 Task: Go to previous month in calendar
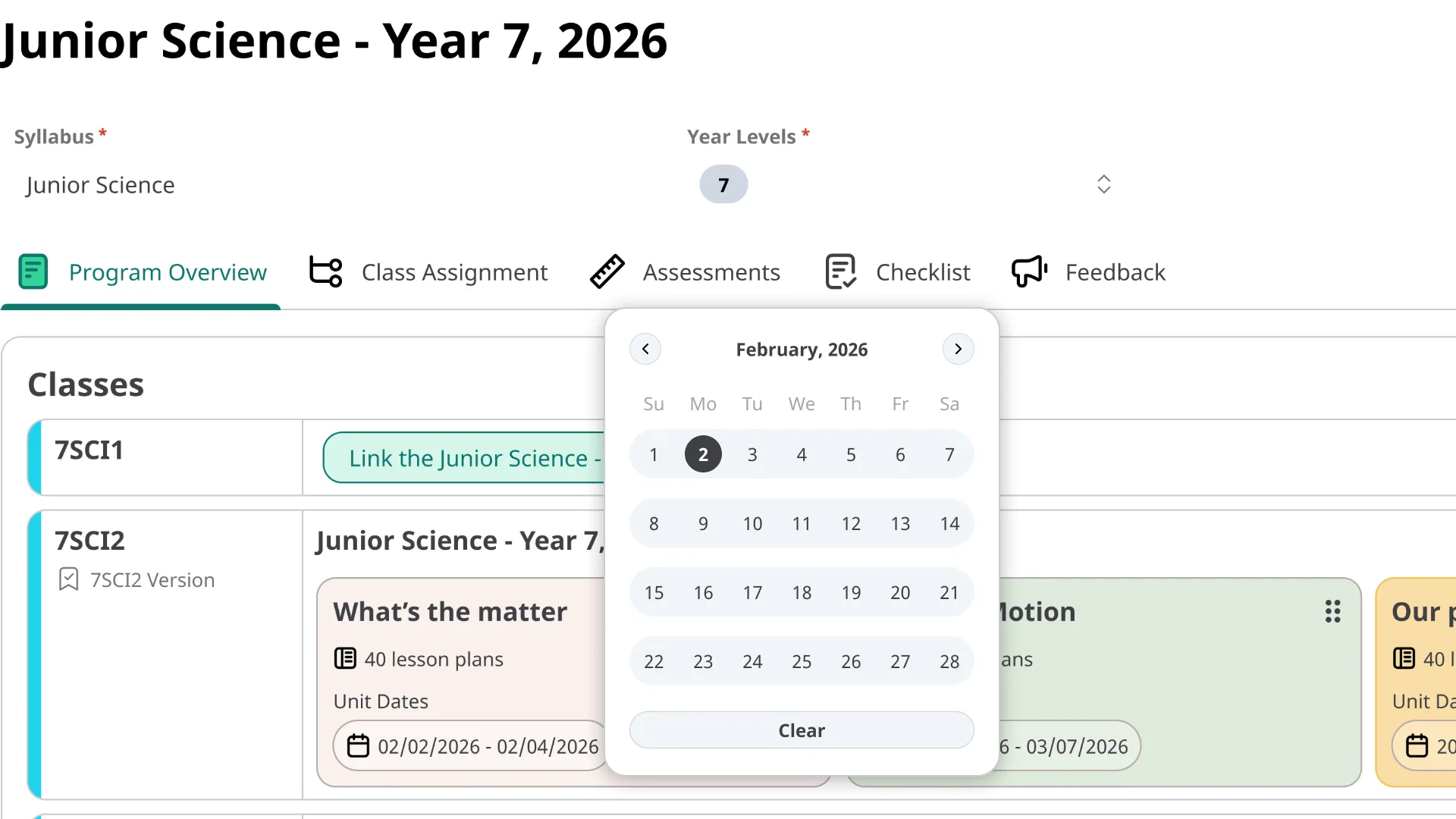click(x=645, y=349)
